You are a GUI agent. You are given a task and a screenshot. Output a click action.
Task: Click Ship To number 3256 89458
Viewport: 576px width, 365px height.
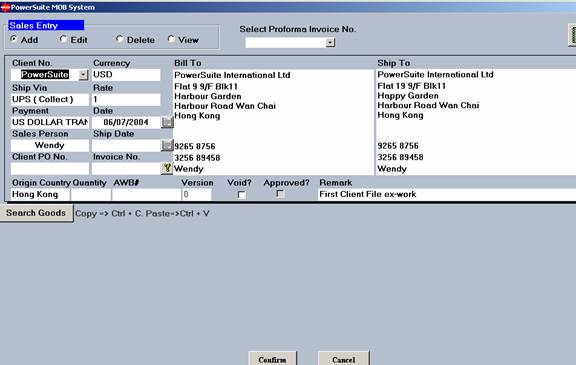point(400,158)
